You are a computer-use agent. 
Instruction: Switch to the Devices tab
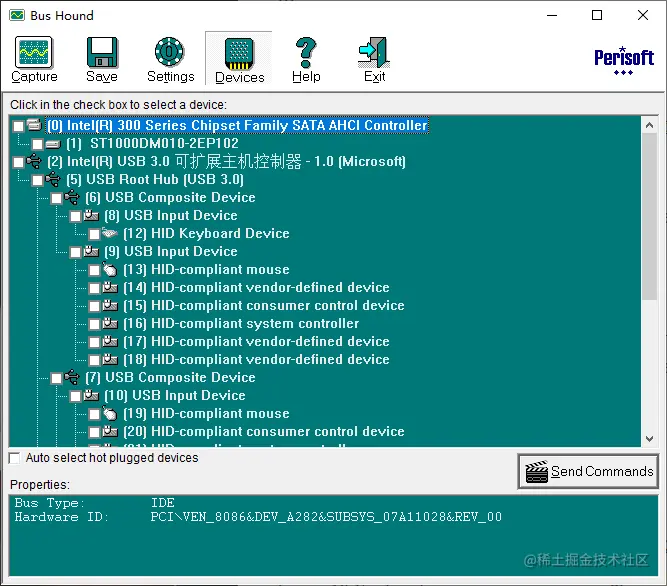coord(239,59)
